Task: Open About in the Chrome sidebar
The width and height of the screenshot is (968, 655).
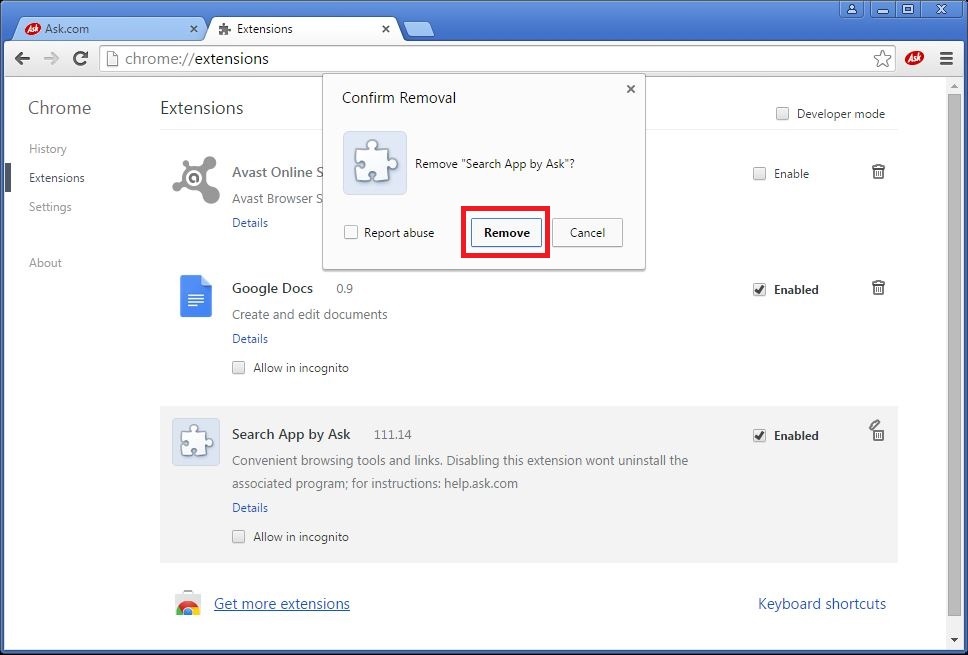Action: coord(45,263)
